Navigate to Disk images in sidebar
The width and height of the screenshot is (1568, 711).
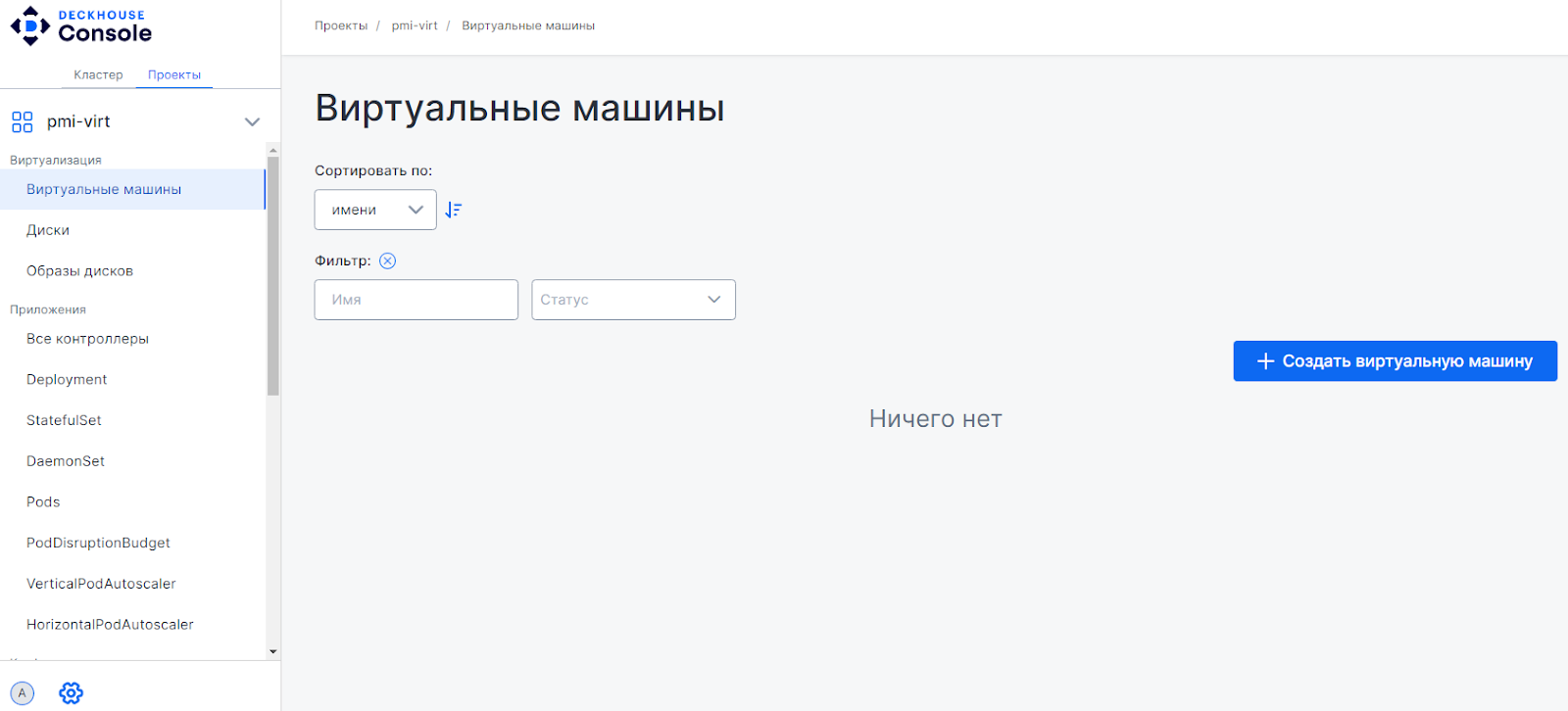(x=79, y=271)
